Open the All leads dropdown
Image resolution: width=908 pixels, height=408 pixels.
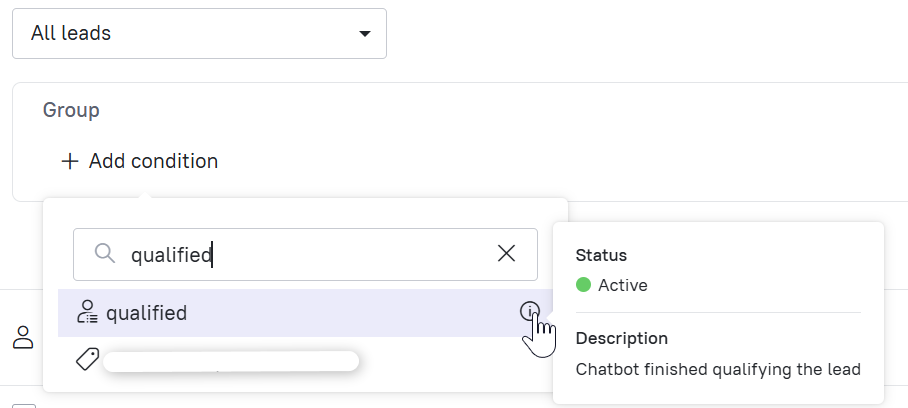(199, 34)
